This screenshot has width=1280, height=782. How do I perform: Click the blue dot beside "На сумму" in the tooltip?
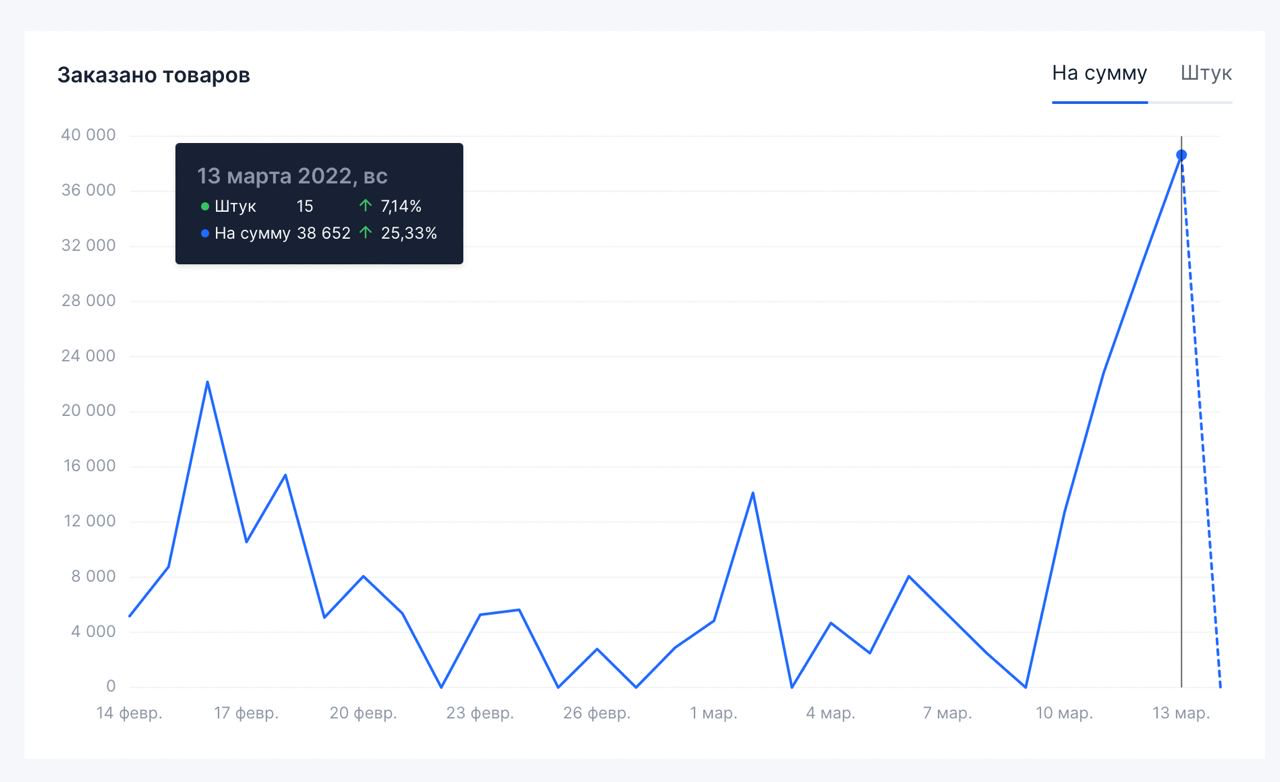point(205,234)
